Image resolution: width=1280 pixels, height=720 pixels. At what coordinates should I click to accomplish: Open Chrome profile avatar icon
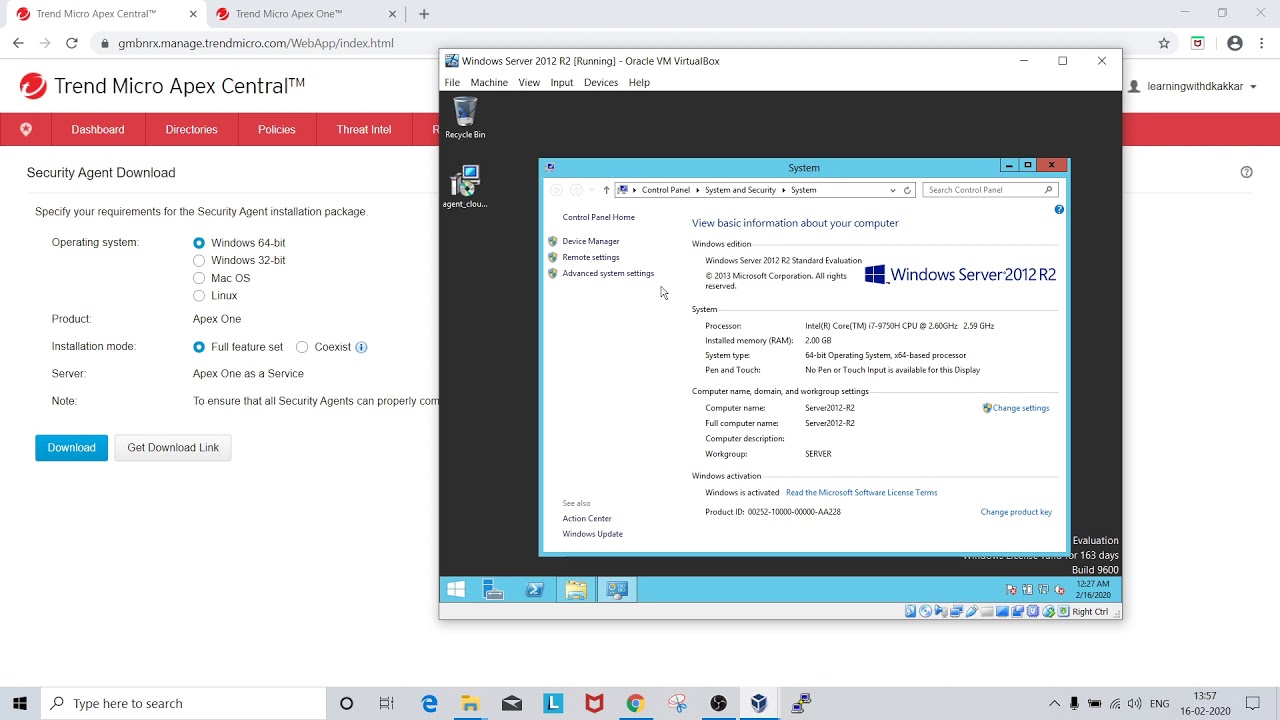1235,43
